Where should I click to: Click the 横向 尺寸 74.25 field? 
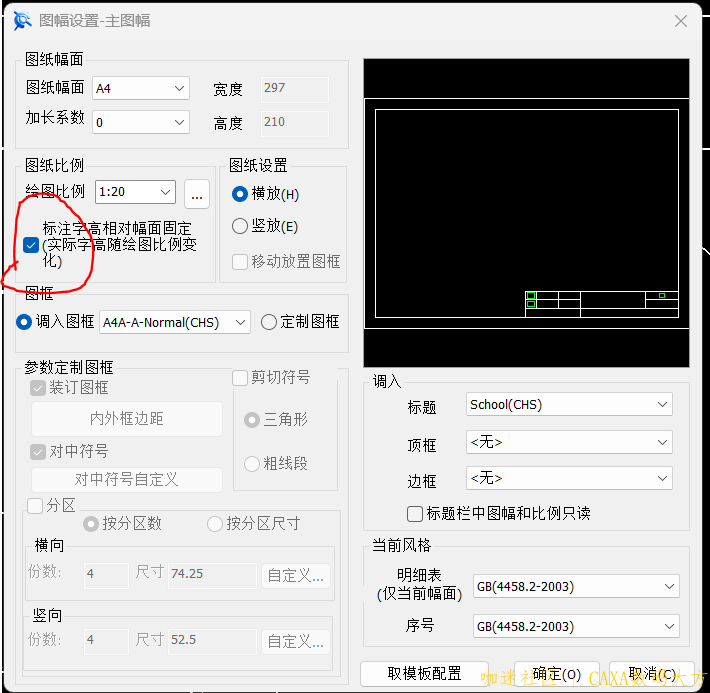tap(212, 576)
